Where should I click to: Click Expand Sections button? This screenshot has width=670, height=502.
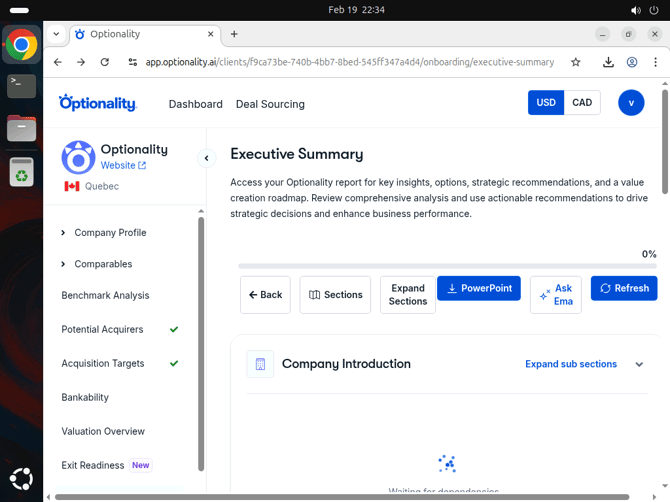pyautogui.click(x=408, y=295)
